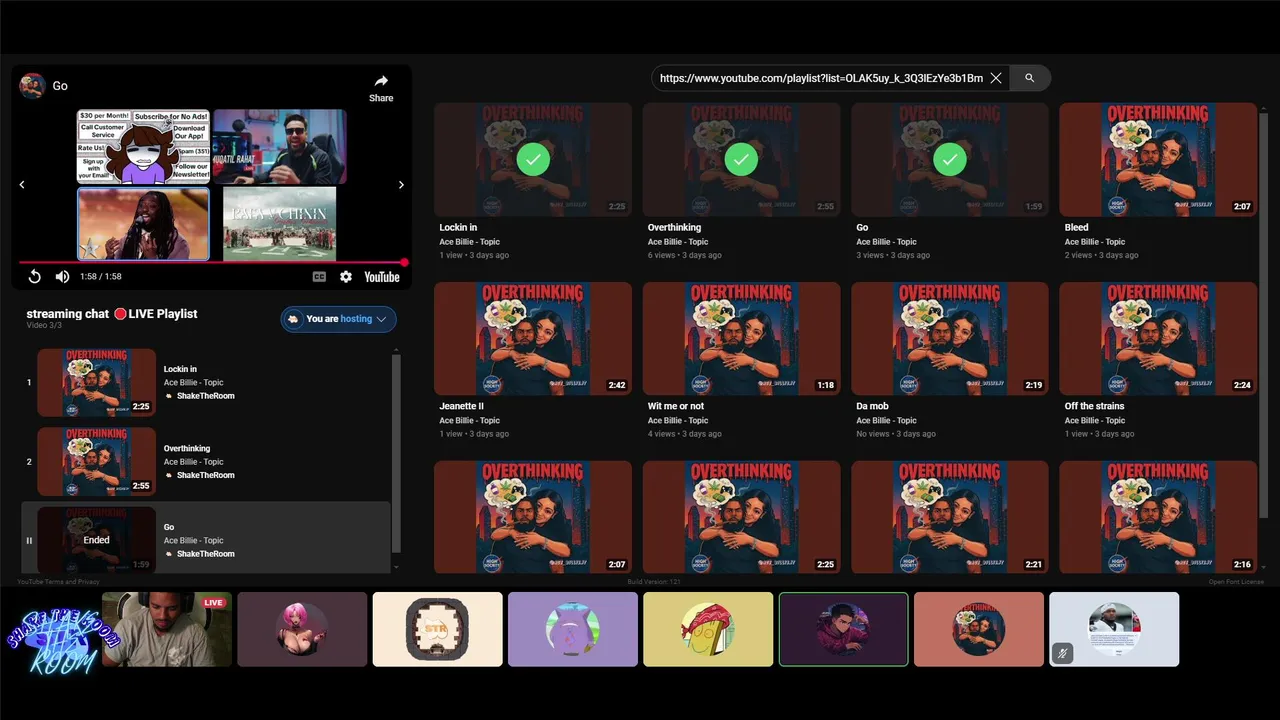Click the purple background participant tile
1280x720 pixels.
[x=572, y=629]
